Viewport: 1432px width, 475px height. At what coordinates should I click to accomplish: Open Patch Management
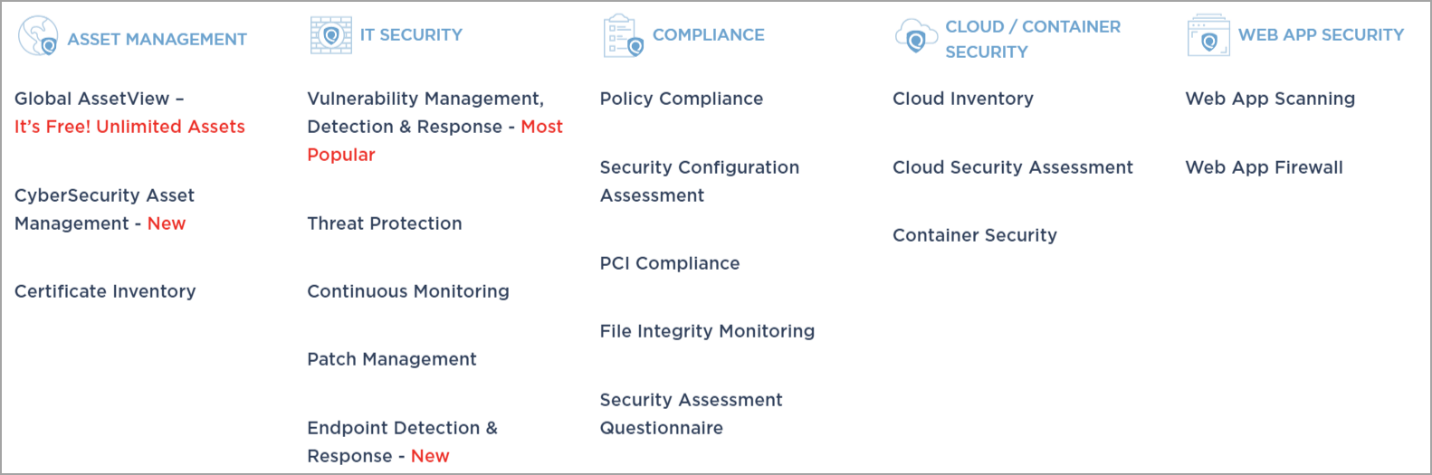click(391, 360)
